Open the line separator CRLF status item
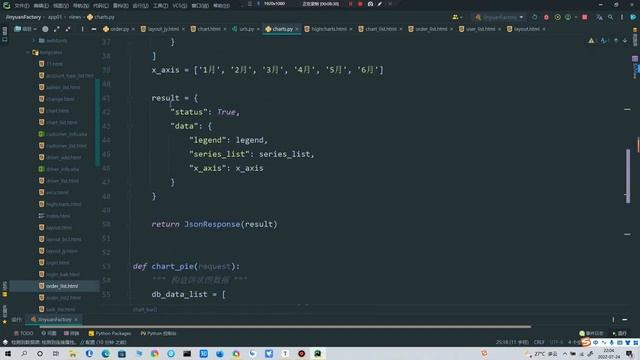The height and width of the screenshot is (360, 640). click(539, 342)
